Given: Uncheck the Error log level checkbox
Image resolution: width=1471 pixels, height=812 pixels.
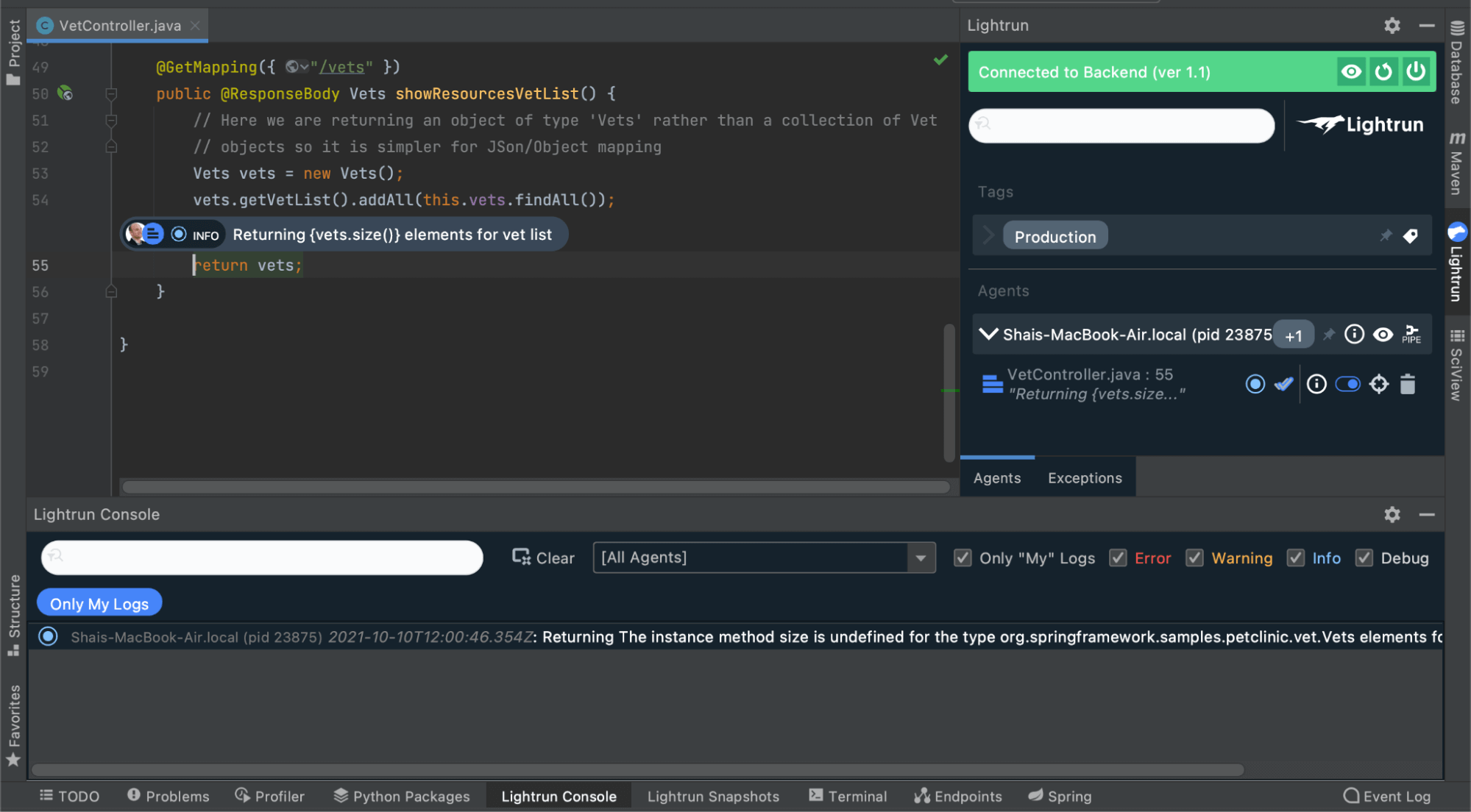Looking at the screenshot, I should pyautogui.click(x=1118, y=558).
